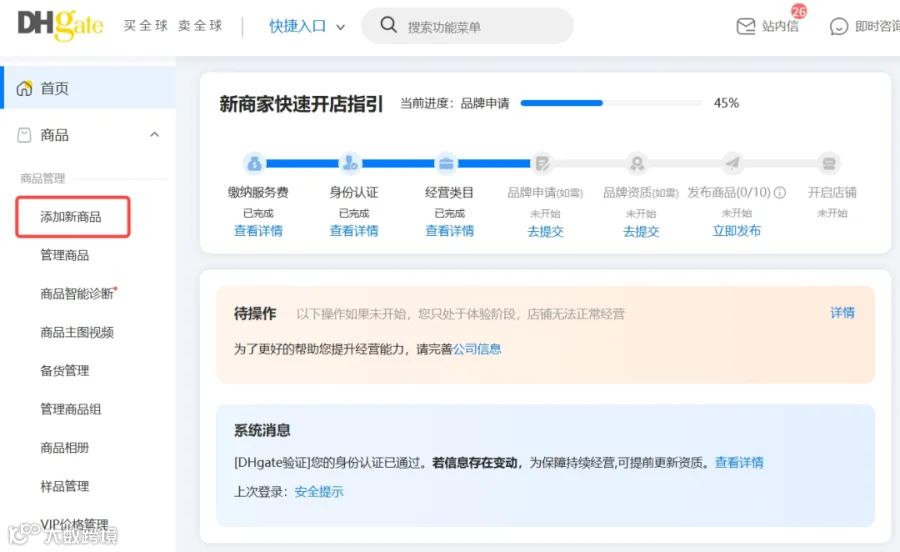Click the 开启店铺 step label
The image size is (900, 552).
coord(832,192)
